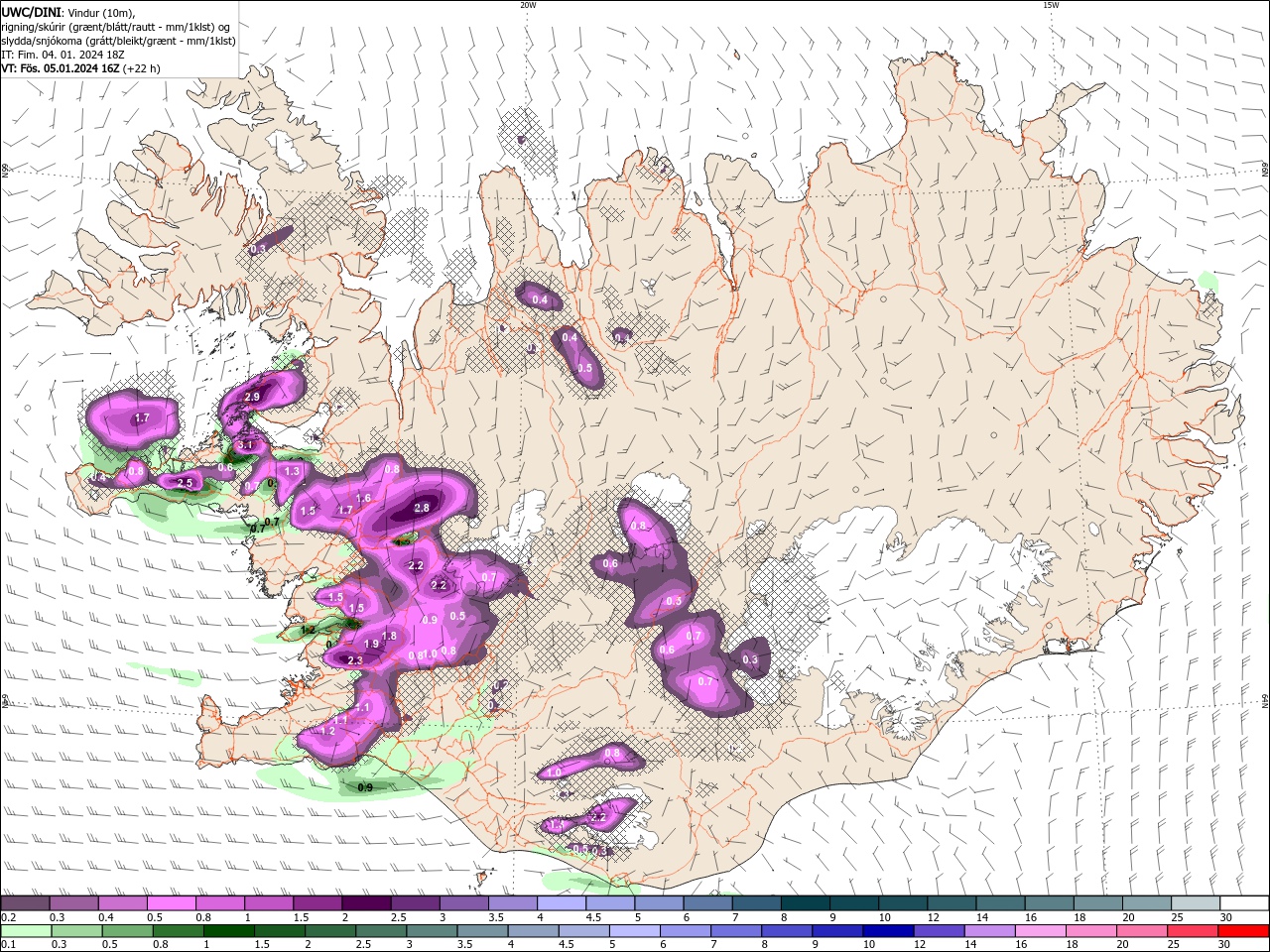Pick the snow legend swatch between 1.5 and 2
Image resolution: width=1270 pixels, height=952 pixels.
317,903
